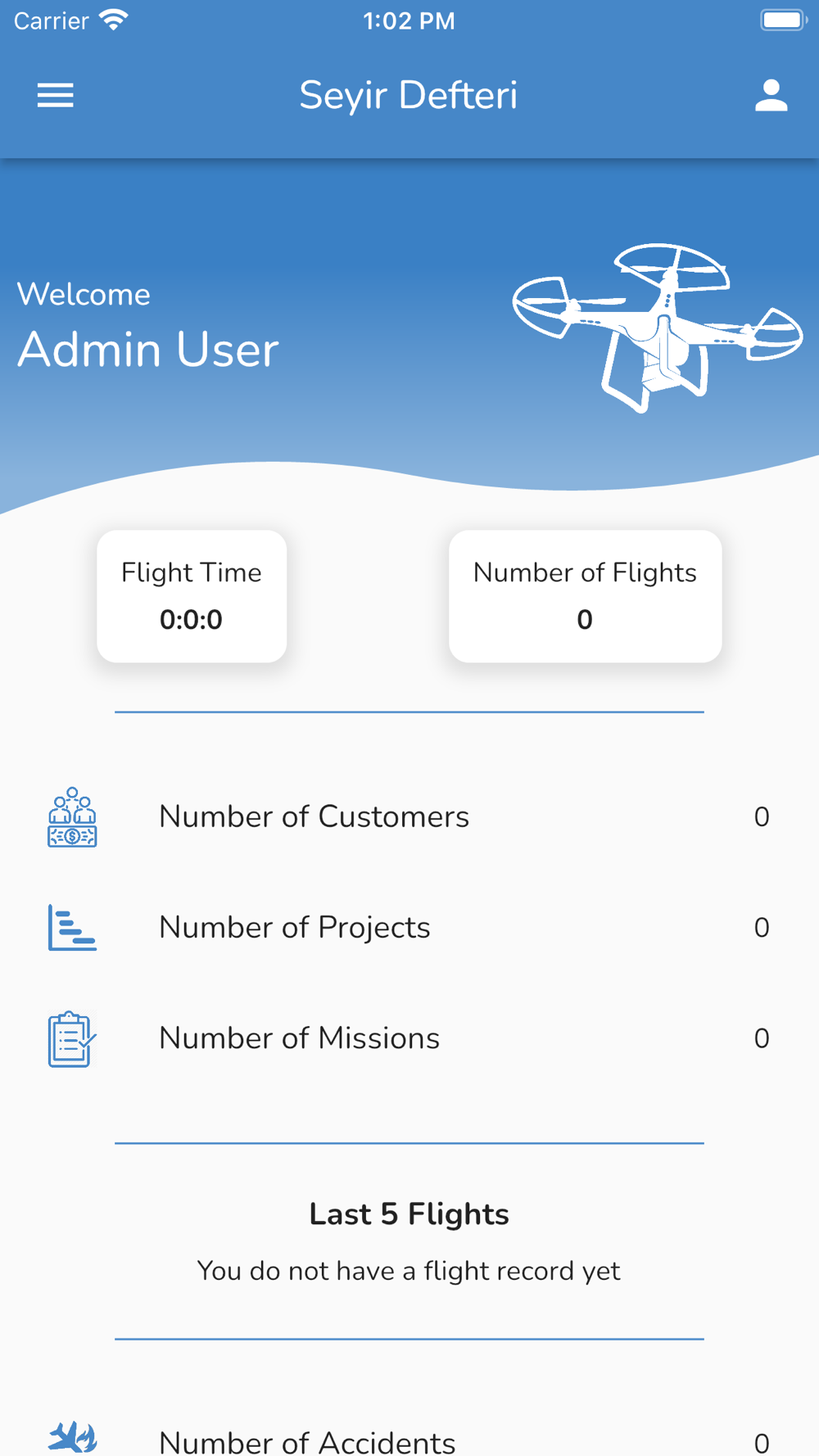The width and height of the screenshot is (819, 1456).
Task: Tap the Seyir Defteri title
Action: 409,96
